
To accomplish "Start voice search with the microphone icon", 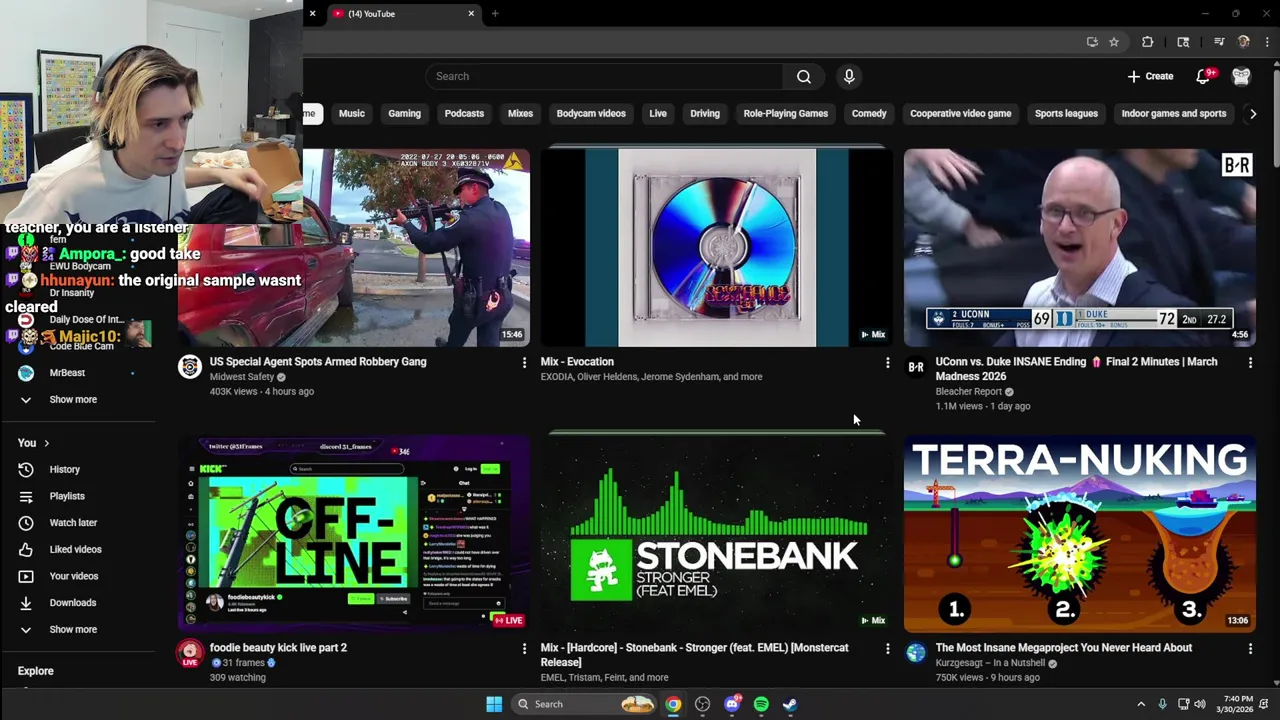I will click(849, 76).
